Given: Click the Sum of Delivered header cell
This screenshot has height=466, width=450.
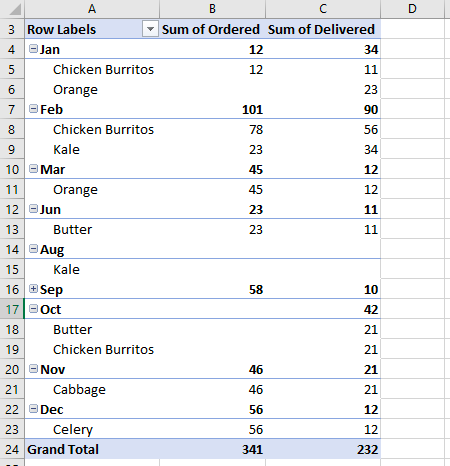Looking at the screenshot, I should (x=323, y=29).
